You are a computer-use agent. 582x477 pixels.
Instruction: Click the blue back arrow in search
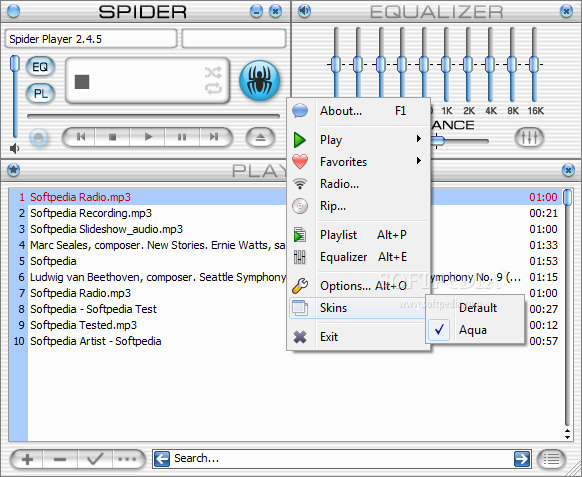(x=162, y=459)
